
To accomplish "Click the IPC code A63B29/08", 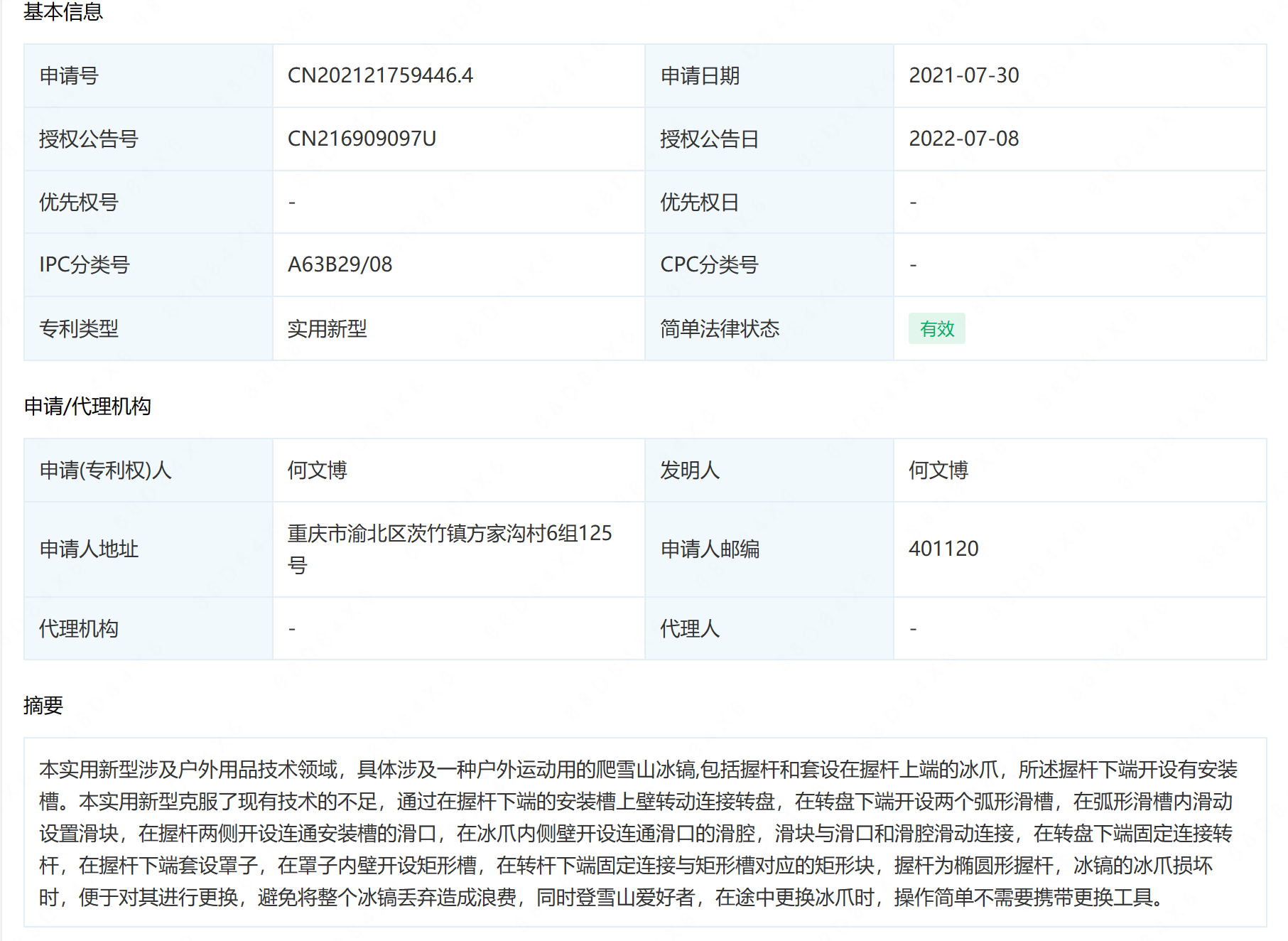I will pos(340,264).
